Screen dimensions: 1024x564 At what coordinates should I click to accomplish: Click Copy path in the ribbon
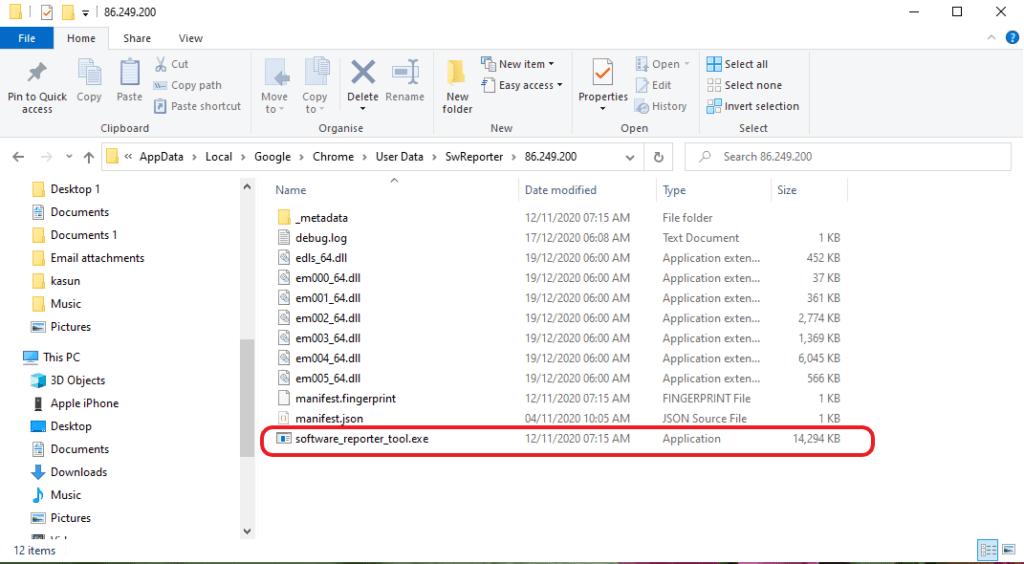[x=188, y=85]
